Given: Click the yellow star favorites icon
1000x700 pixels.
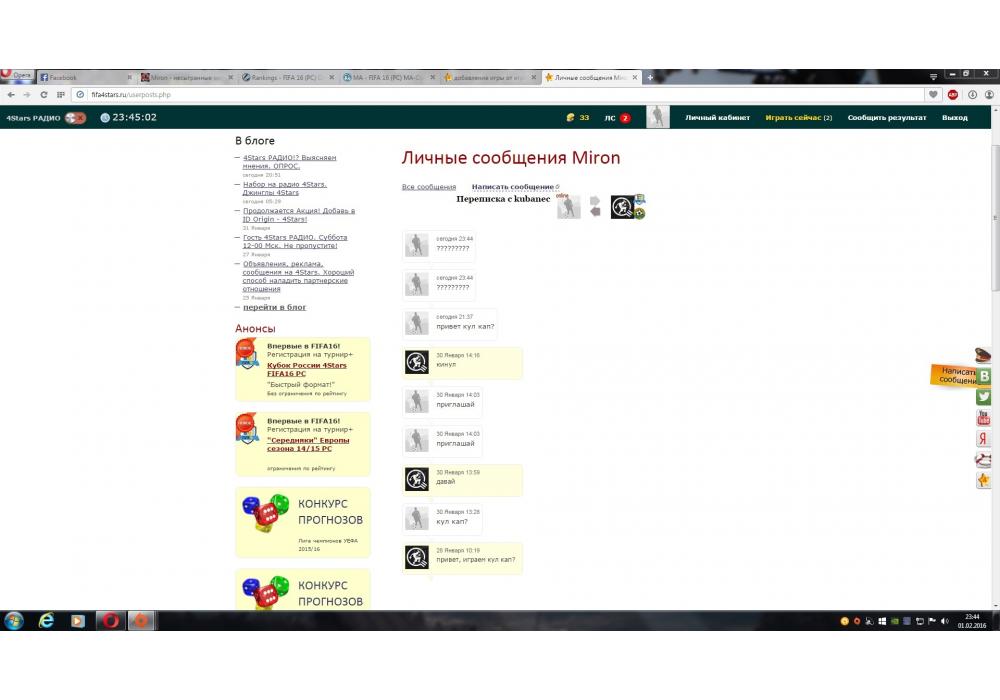Looking at the screenshot, I should pyautogui.click(x=984, y=481).
